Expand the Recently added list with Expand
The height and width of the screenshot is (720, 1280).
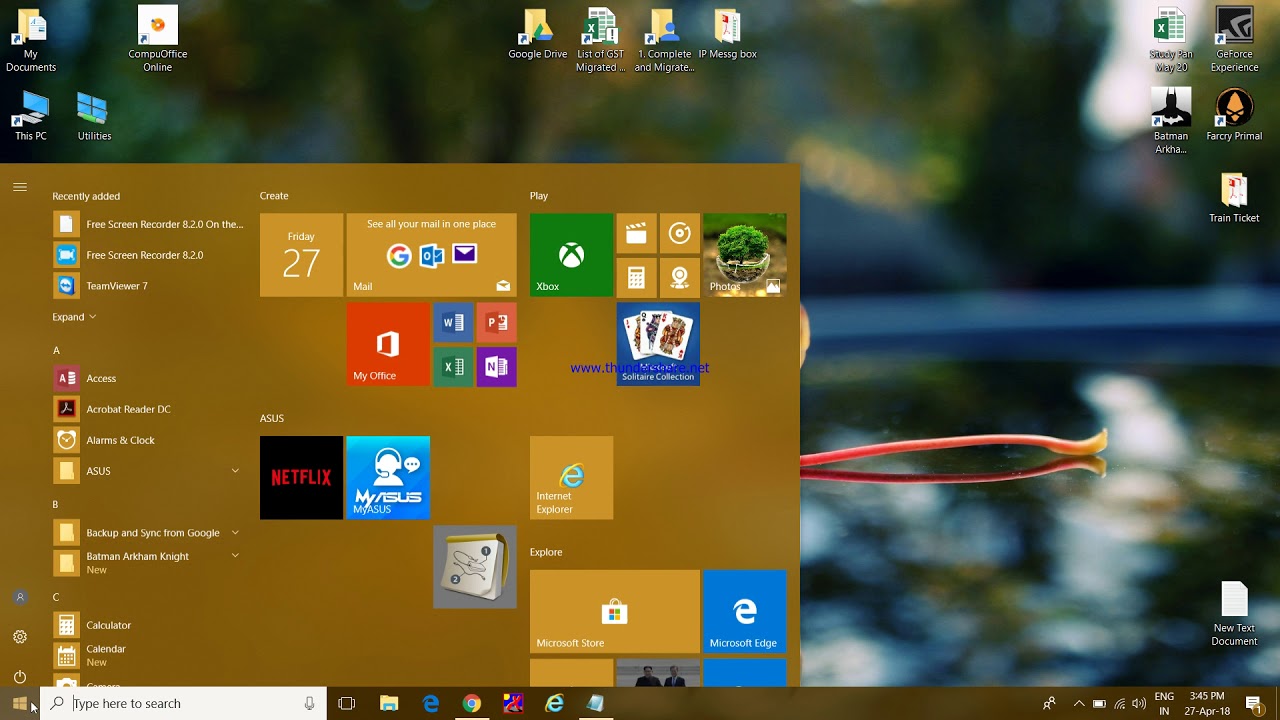tap(74, 317)
